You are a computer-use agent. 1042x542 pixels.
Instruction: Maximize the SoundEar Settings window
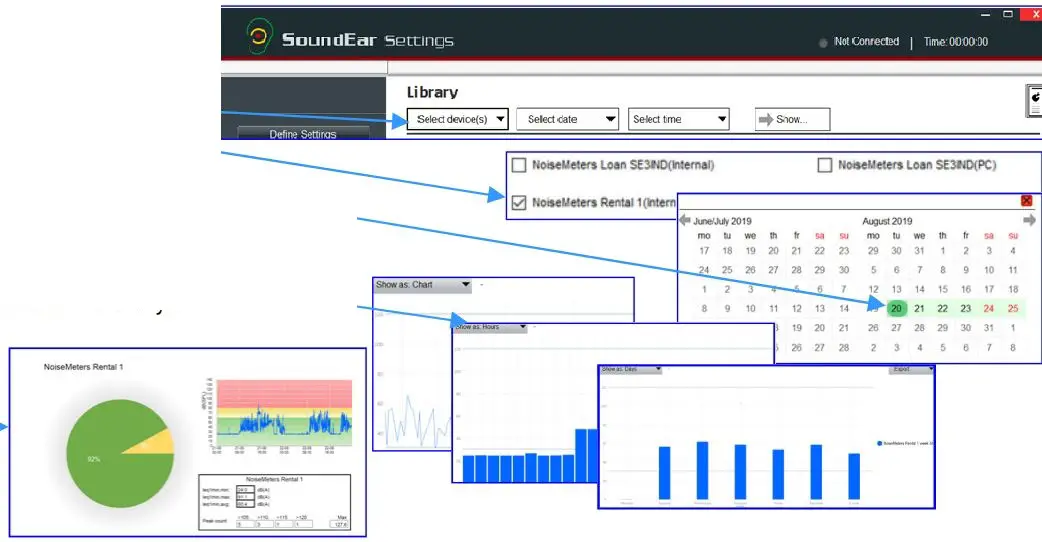click(1007, 14)
